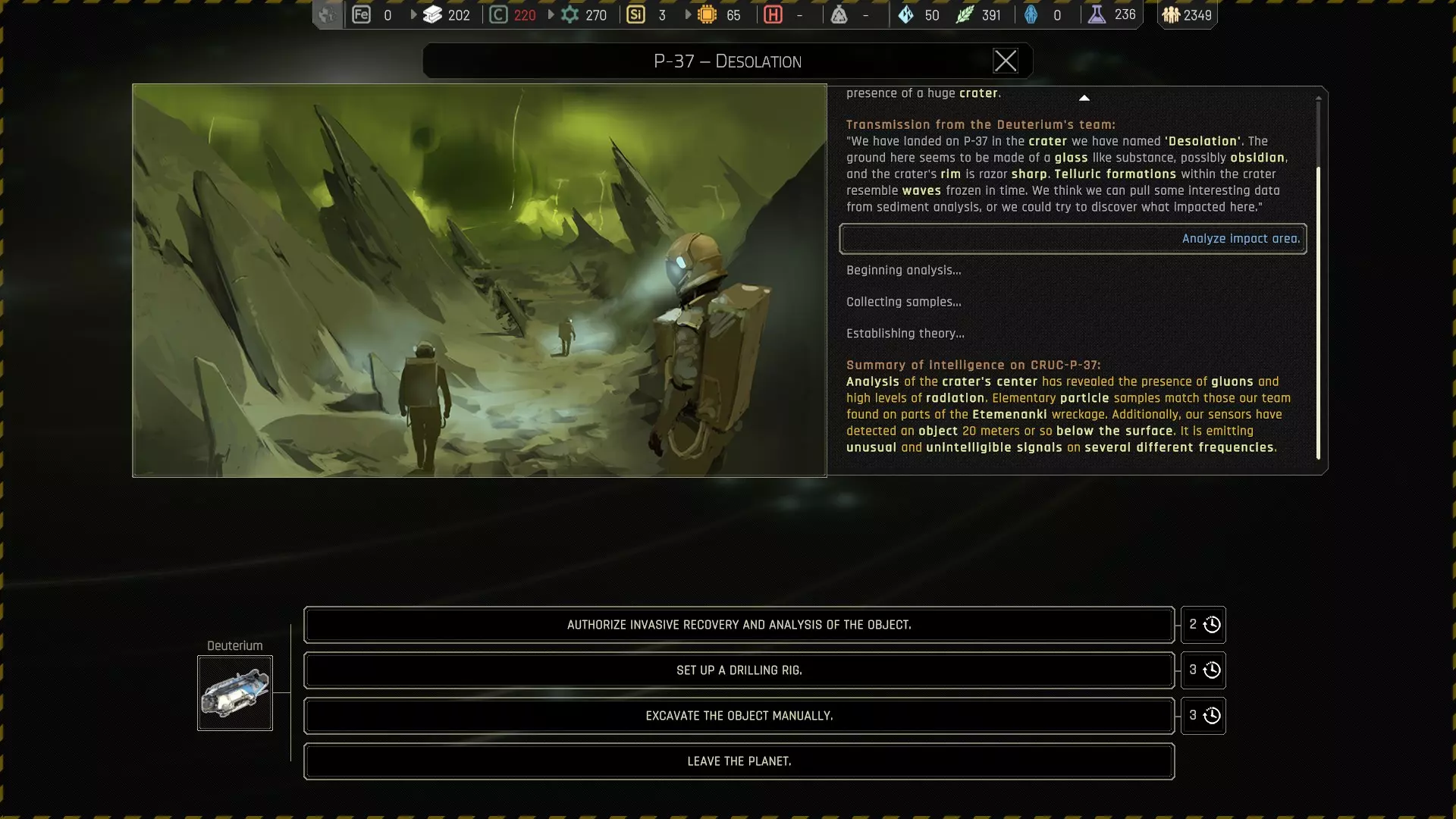Screen dimensions: 1456x819
Task: Close the P-37 Desolation dialog
Action: point(1006,61)
